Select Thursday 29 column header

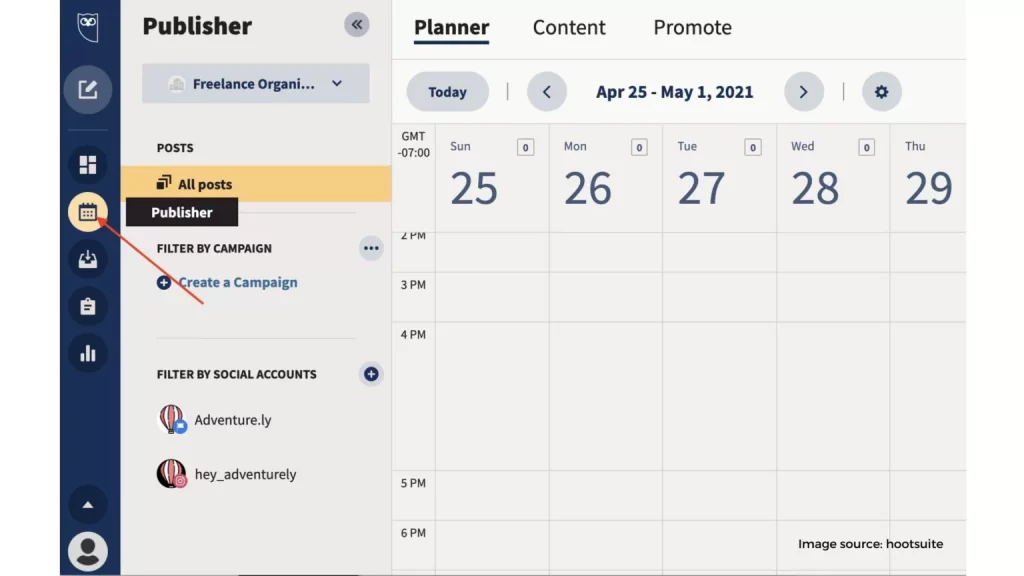928,177
